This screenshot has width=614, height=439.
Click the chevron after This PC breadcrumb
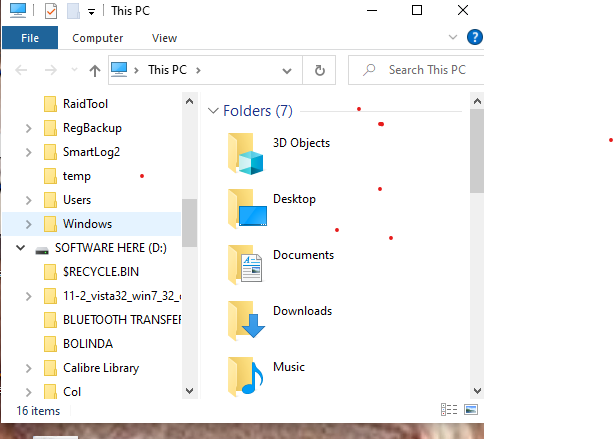tap(199, 70)
